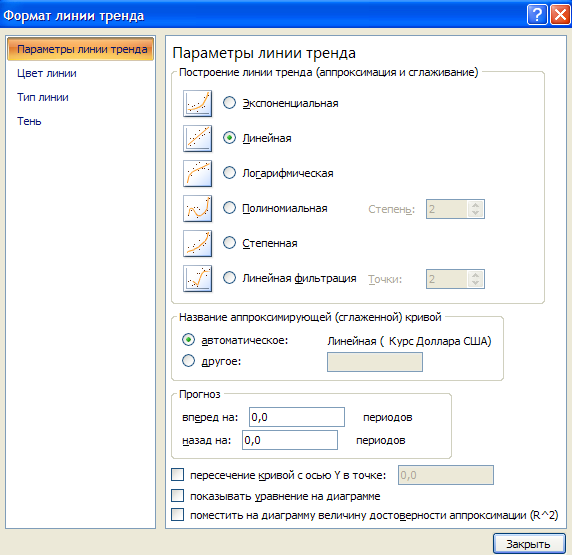Click the Степень value field
The height and width of the screenshot is (555, 572).
click(447, 209)
